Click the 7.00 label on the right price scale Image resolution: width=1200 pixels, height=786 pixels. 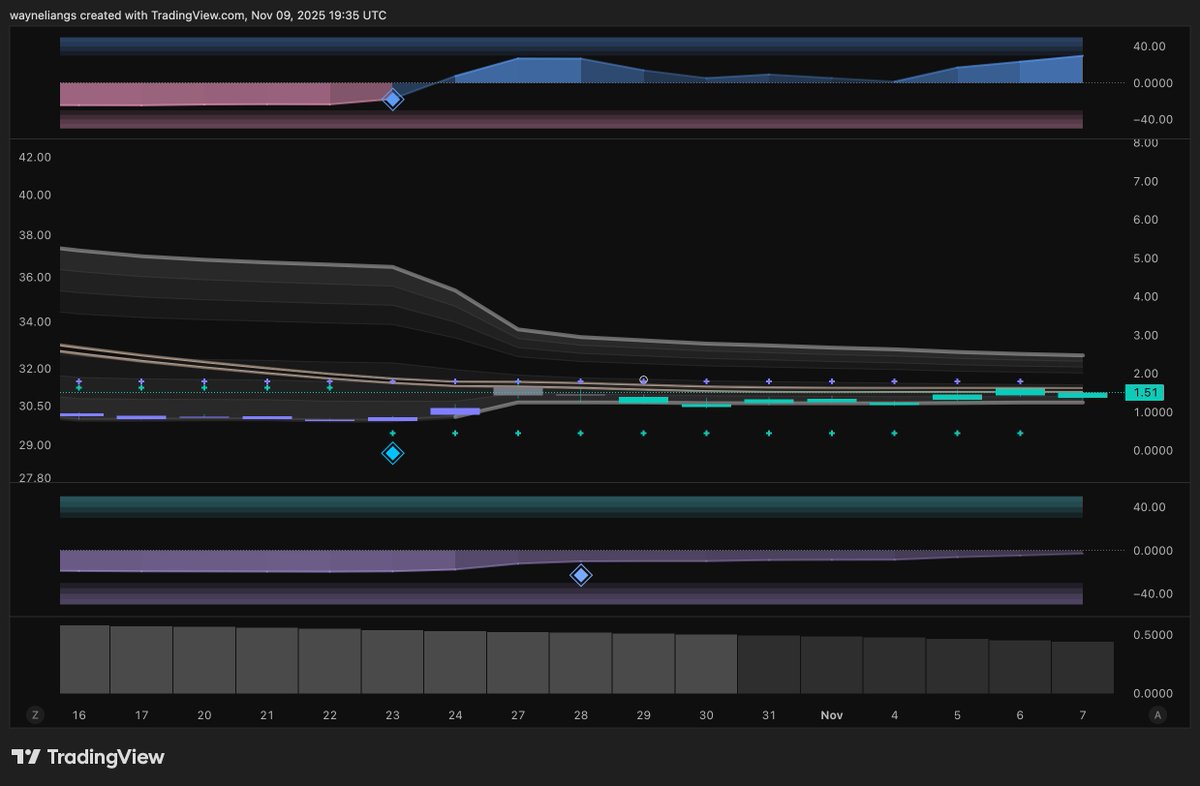pyautogui.click(x=1144, y=182)
